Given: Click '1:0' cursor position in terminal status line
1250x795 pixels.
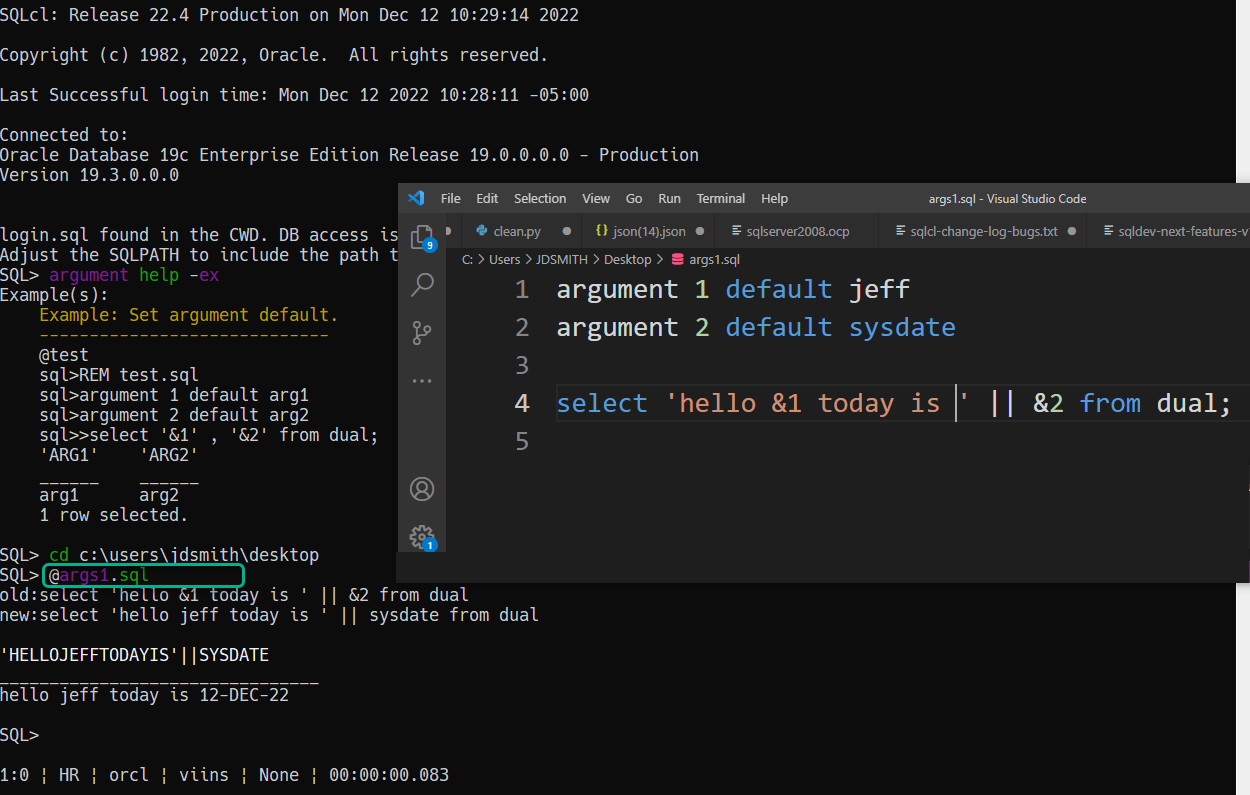Looking at the screenshot, I should click(x=15, y=775).
